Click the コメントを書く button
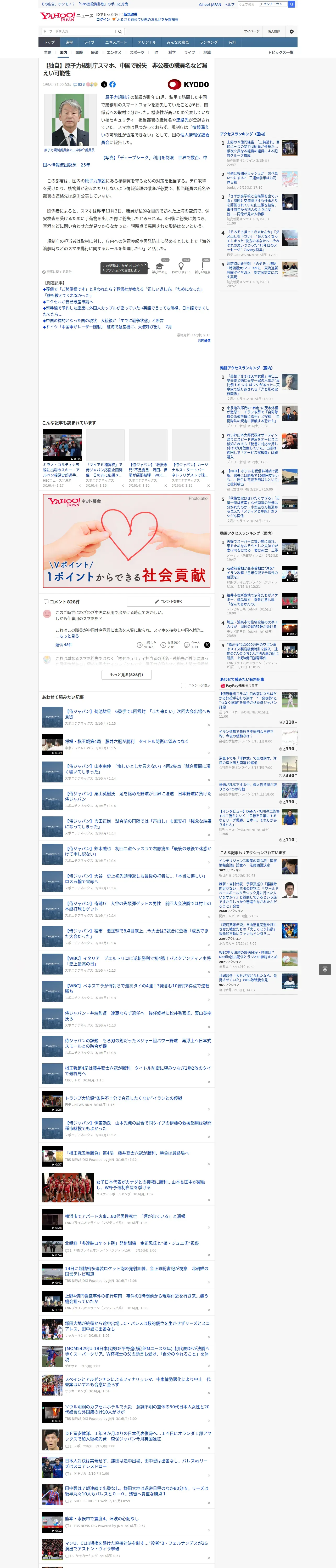336x1568 pixels. point(168,601)
